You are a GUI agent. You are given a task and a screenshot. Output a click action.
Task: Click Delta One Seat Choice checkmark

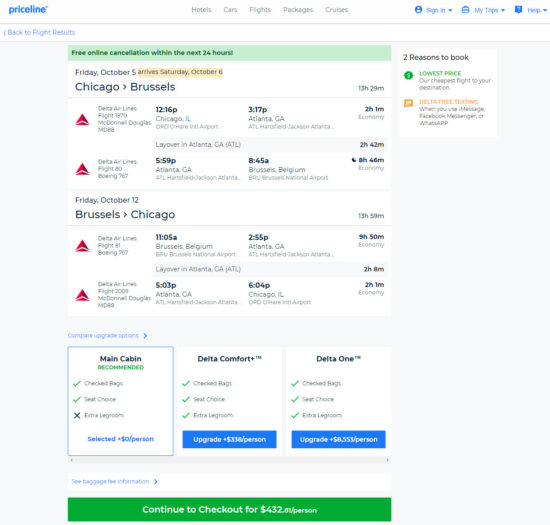coord(295,399)
